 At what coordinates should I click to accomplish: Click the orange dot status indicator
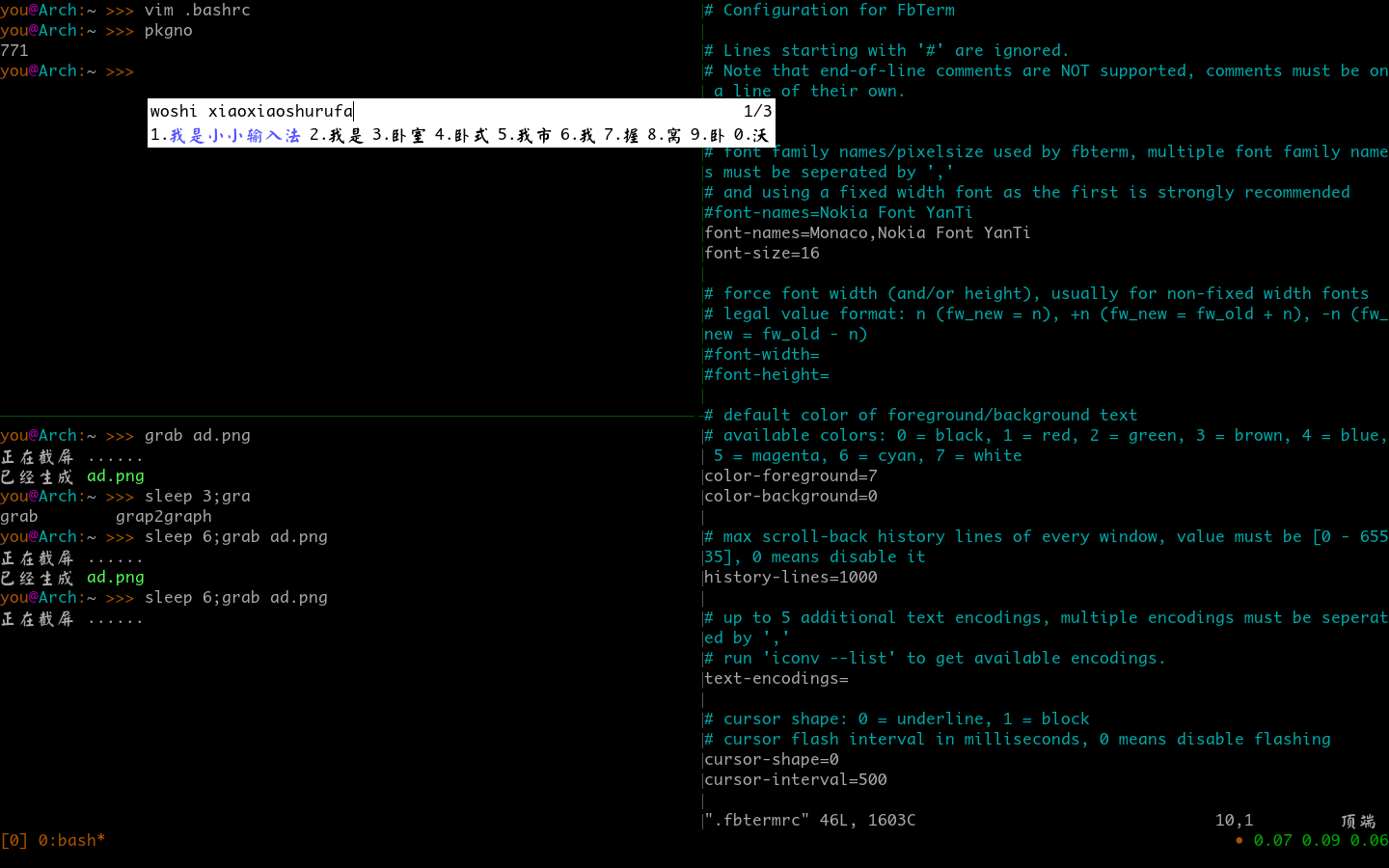1239,840
